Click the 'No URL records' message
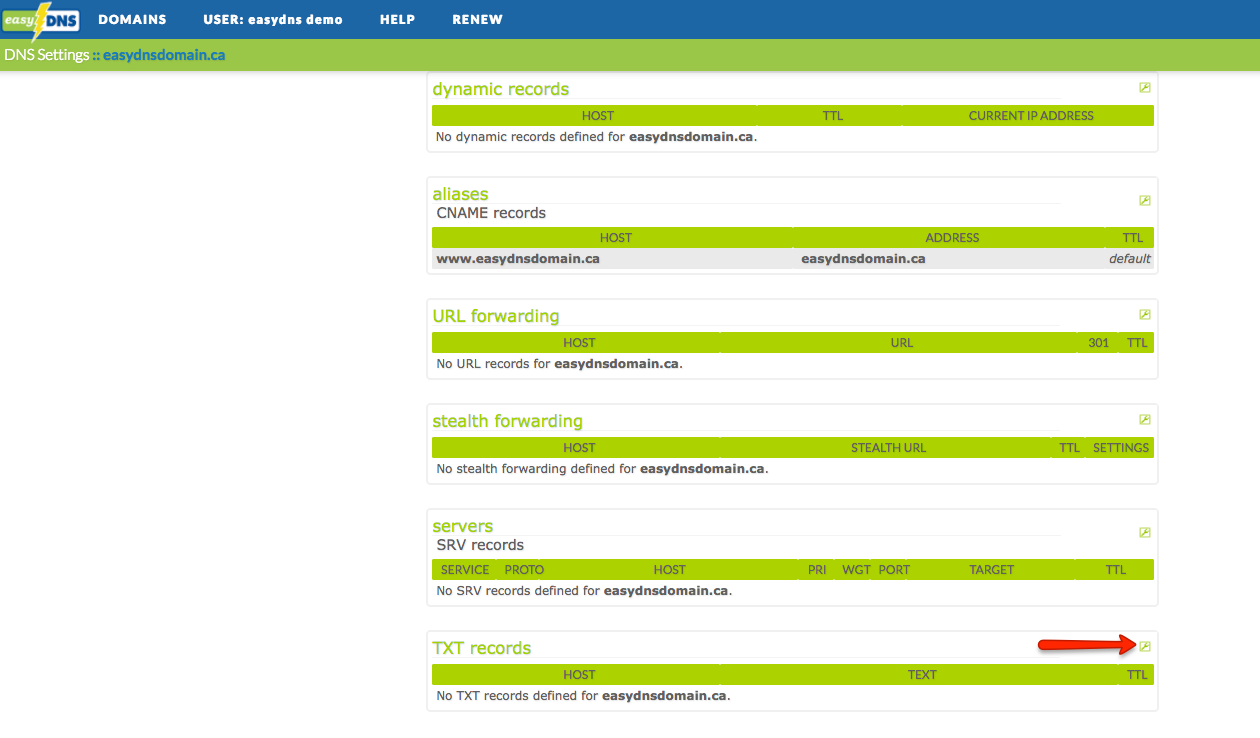 pos(559,364)
